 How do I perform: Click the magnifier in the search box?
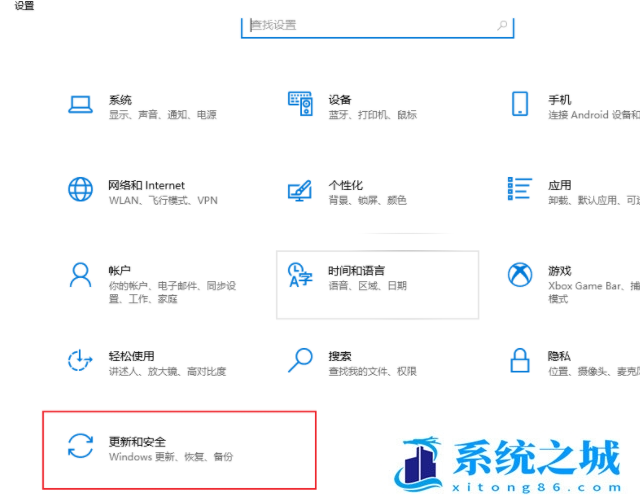point(502,25)
